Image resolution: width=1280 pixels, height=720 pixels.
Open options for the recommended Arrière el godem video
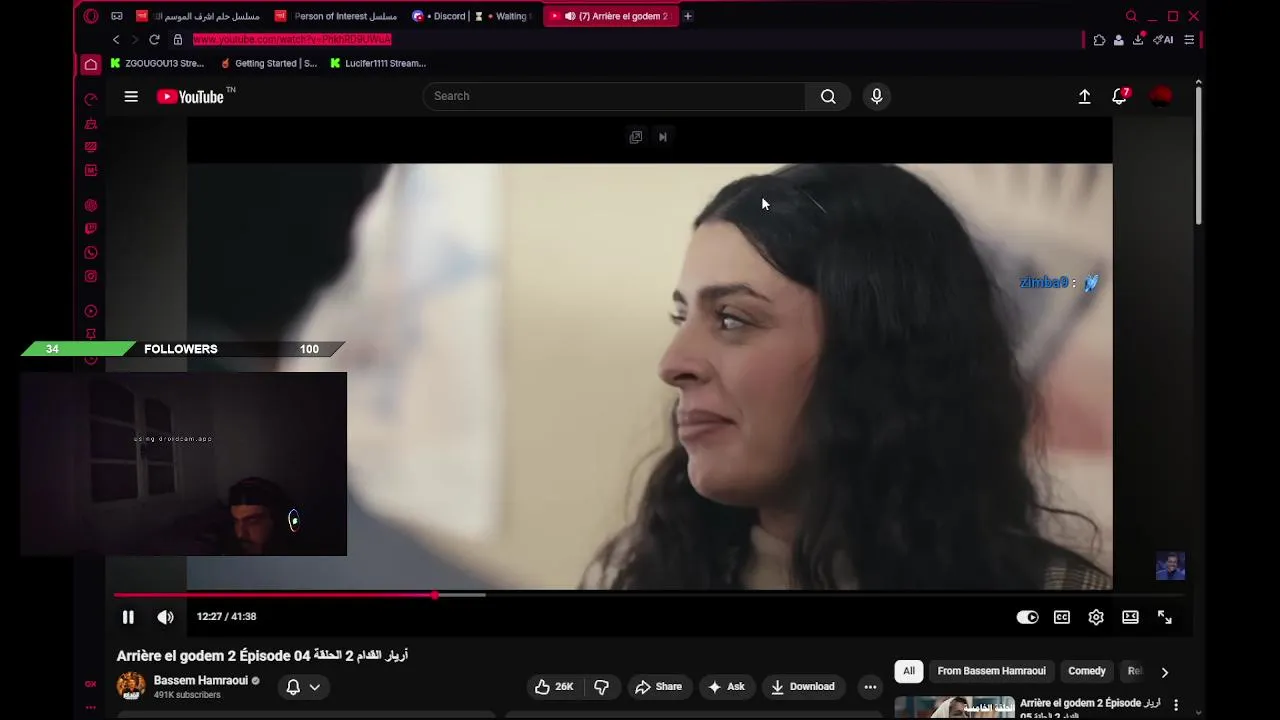click(1176, 704)
